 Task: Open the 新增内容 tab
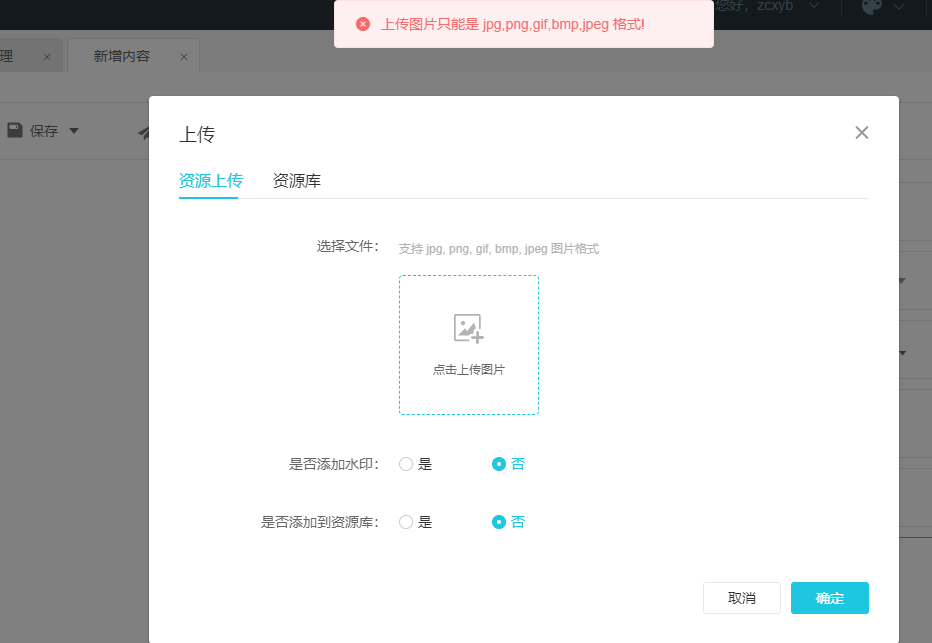122,56
